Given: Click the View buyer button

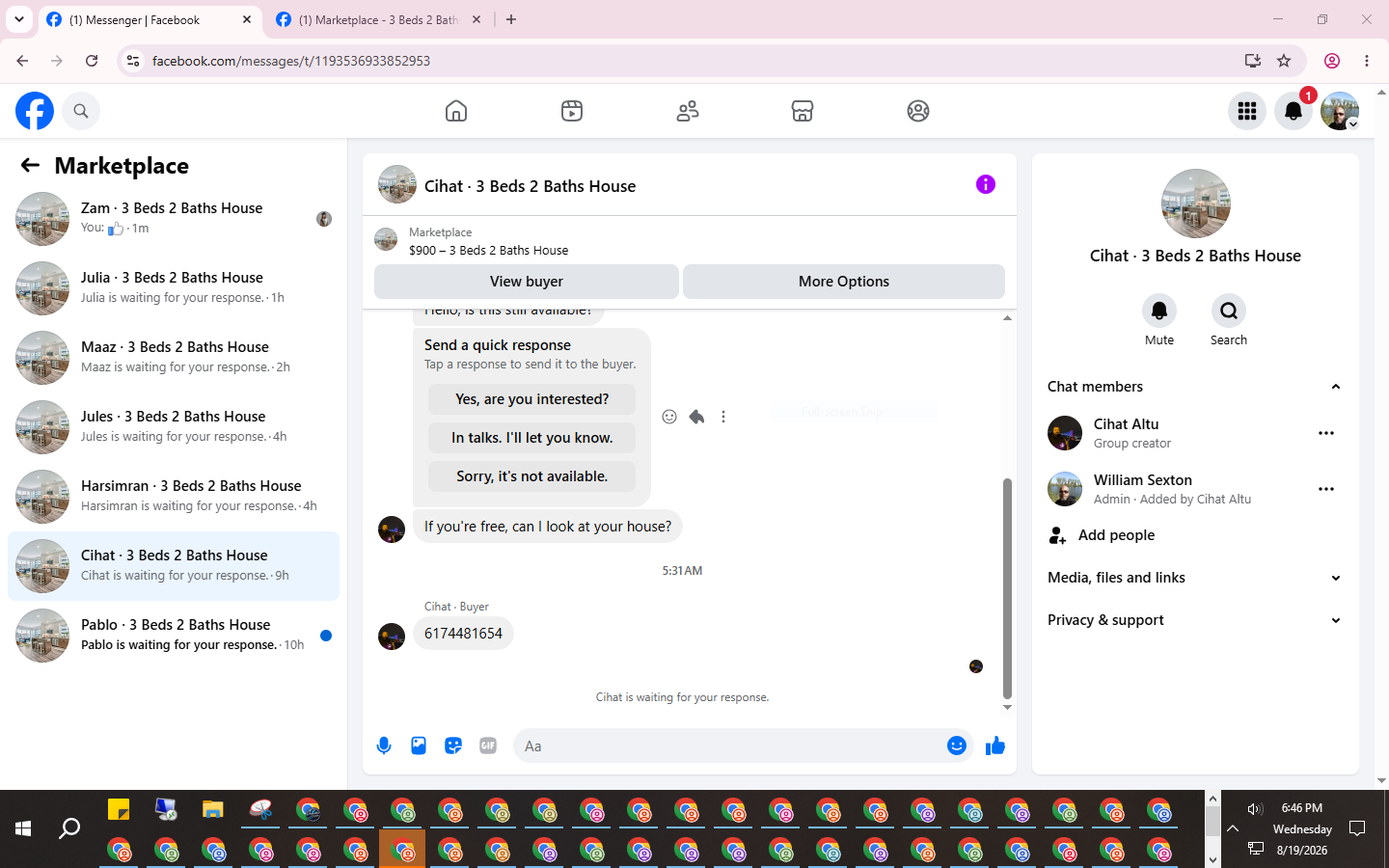Looking at the screenshot, I should tap(527, 282).
